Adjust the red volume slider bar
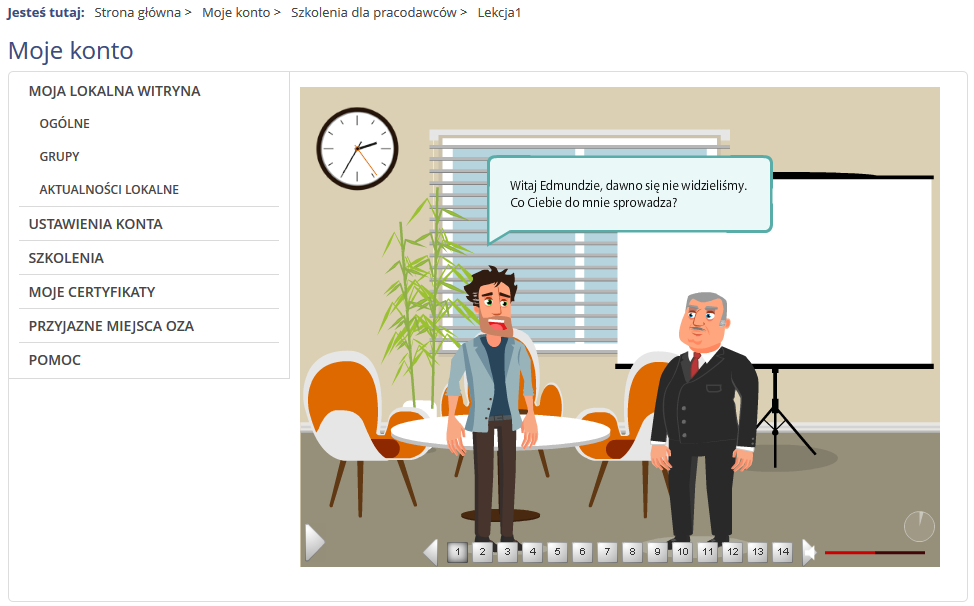 click(x=875, y=552)
